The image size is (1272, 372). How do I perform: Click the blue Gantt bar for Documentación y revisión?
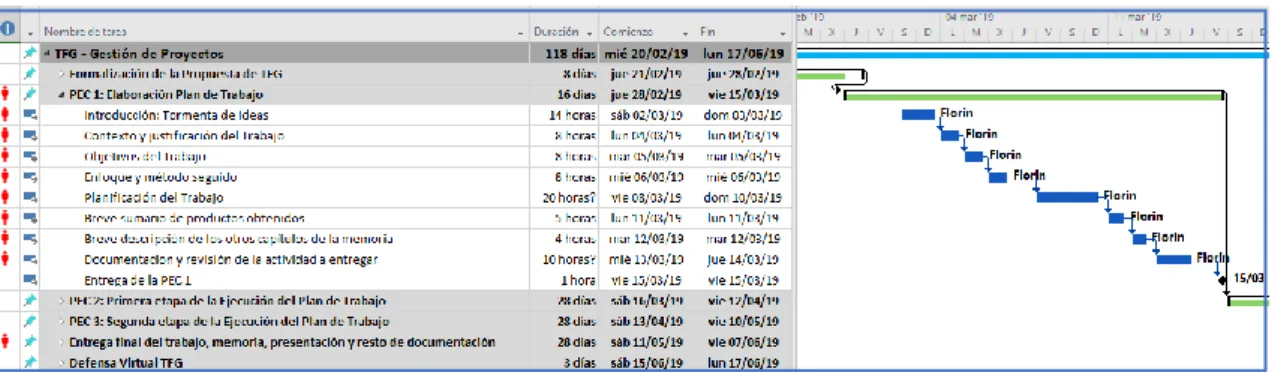[x=1174, y=259]
